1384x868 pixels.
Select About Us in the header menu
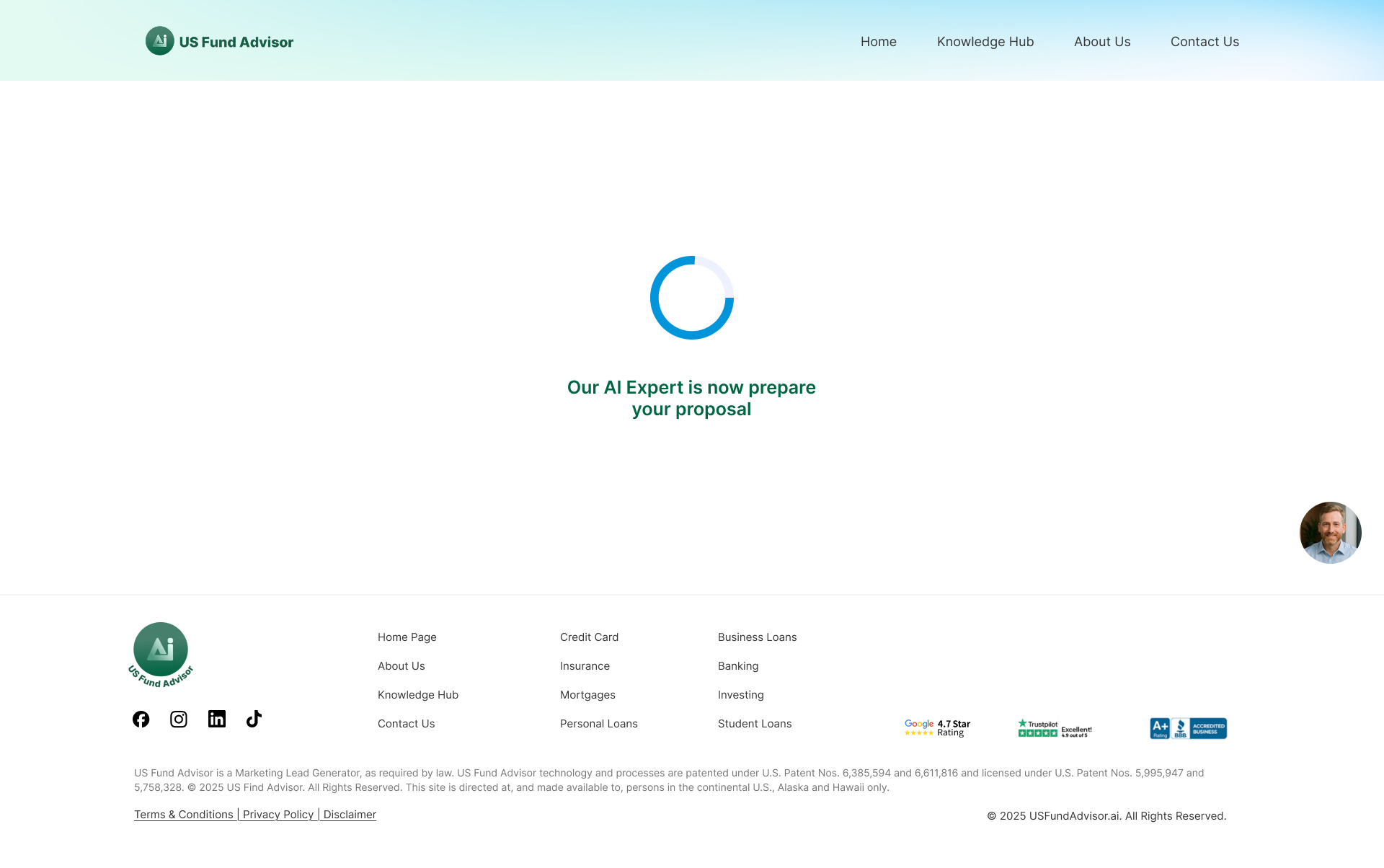(x=1101, y=42)
